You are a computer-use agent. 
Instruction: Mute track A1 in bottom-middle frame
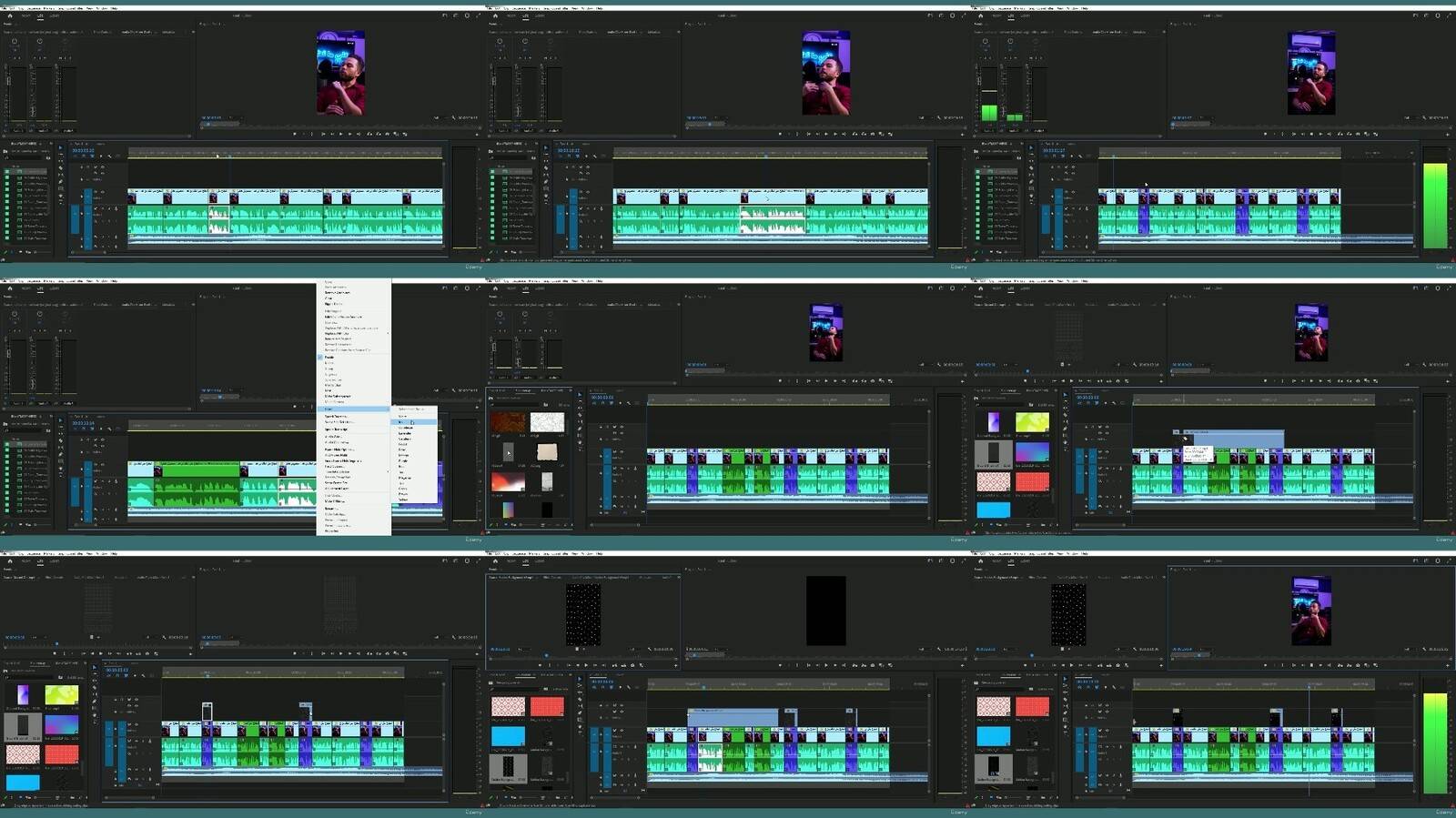point(622,746)
